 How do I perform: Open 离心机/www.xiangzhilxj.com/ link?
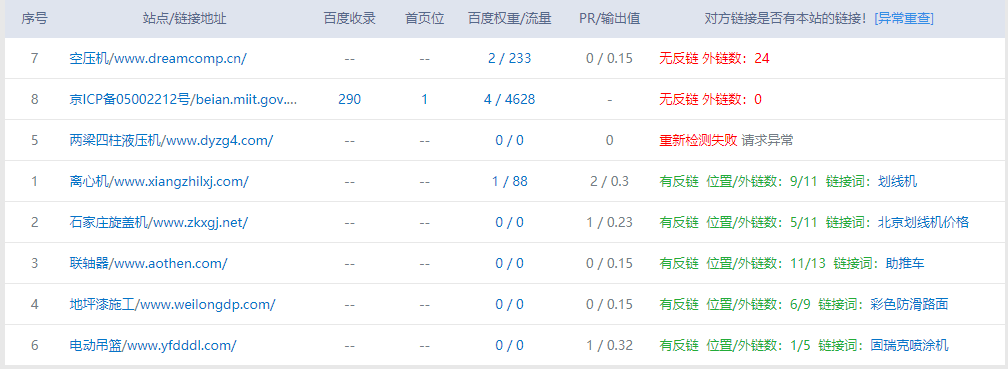point(159,181)
